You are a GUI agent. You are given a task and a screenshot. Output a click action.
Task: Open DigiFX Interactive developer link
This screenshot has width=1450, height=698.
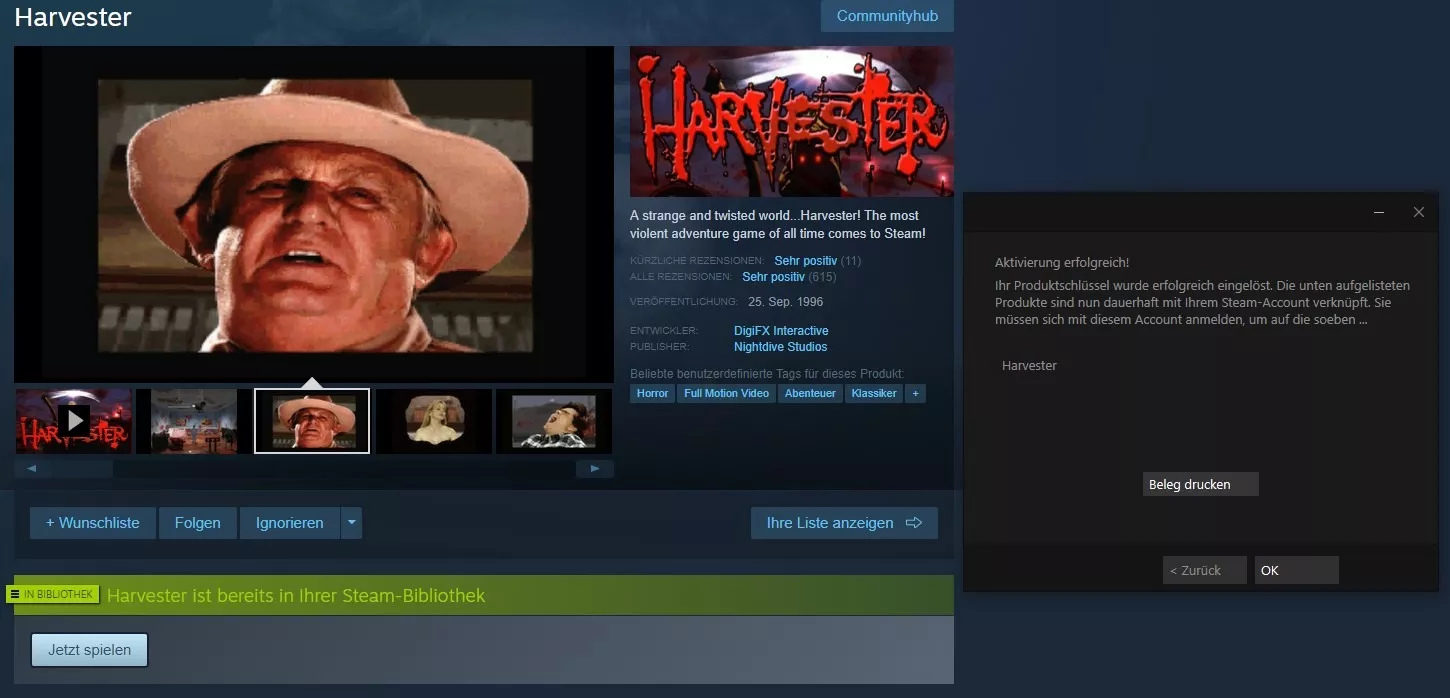coord(781,331)
